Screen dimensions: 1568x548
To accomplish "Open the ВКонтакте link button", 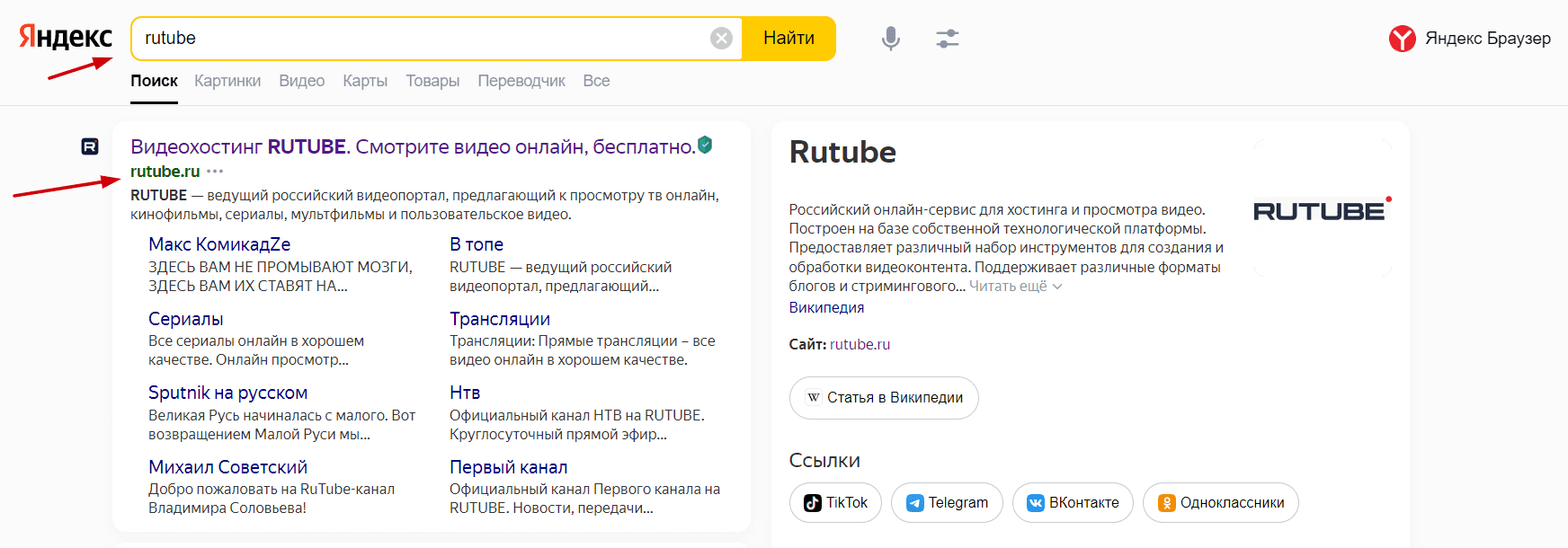I will pyautogui.click(x=1073, y=503).
